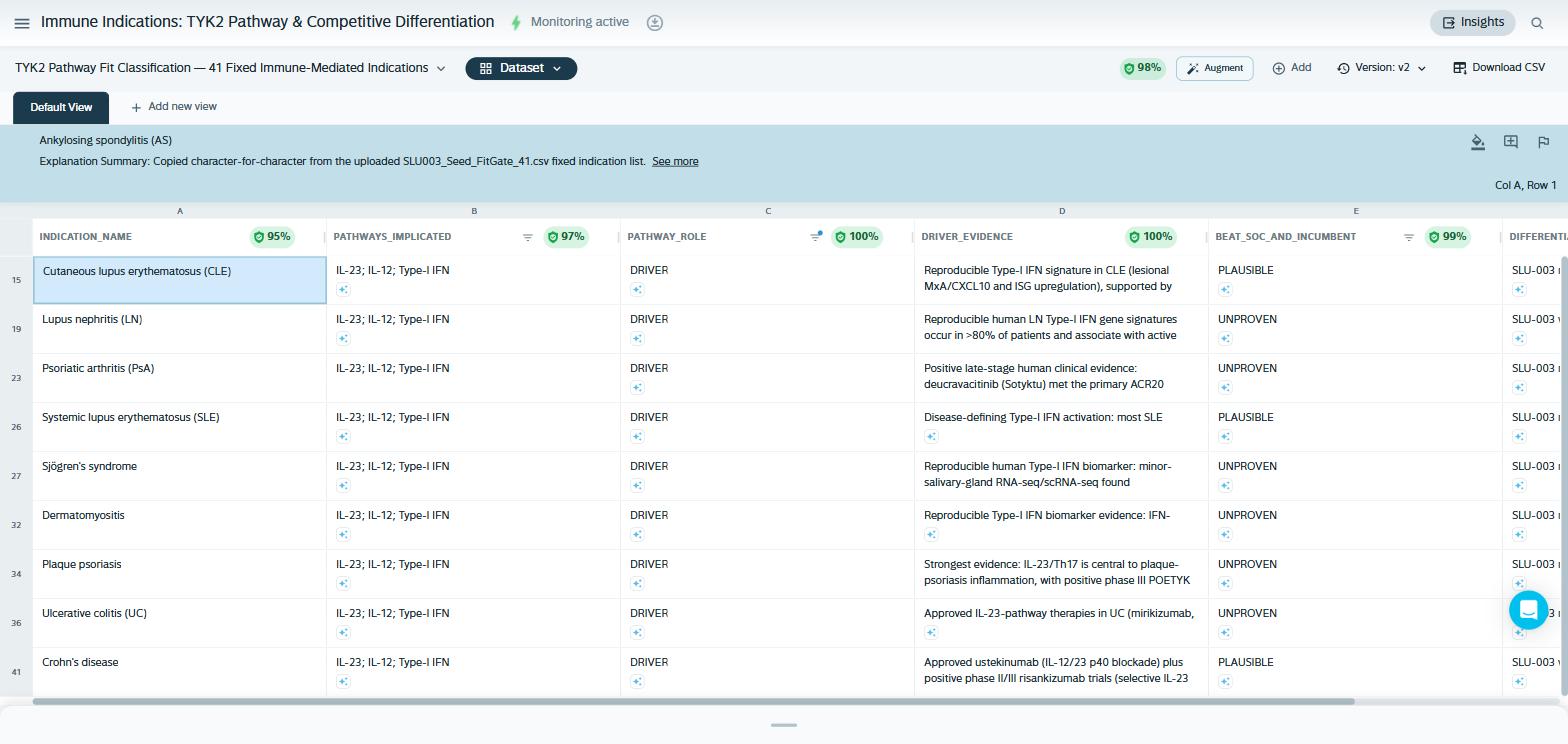Screen dimensions: 1568x744
Task: Open the Version: v2 dropdown
Action: point(1382,68)
